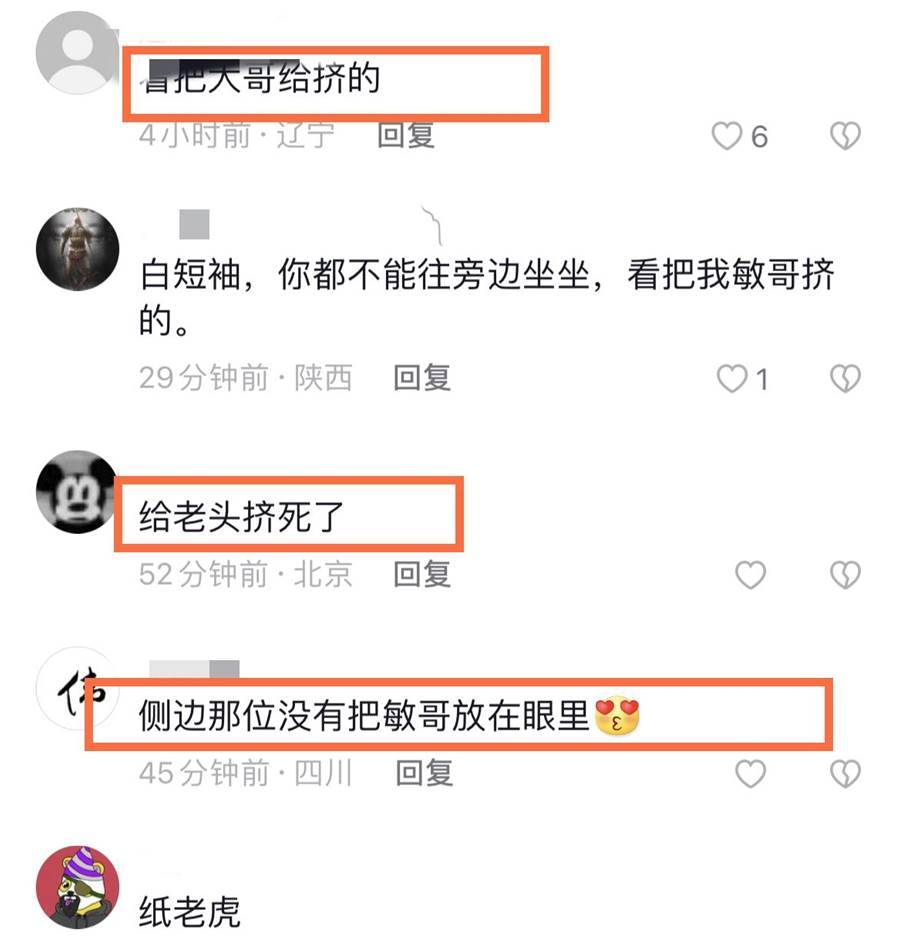Screen dimensions: 900x942
Task: Dislike the Beijing comment posted 52分钟前
Action: (845, 575)
